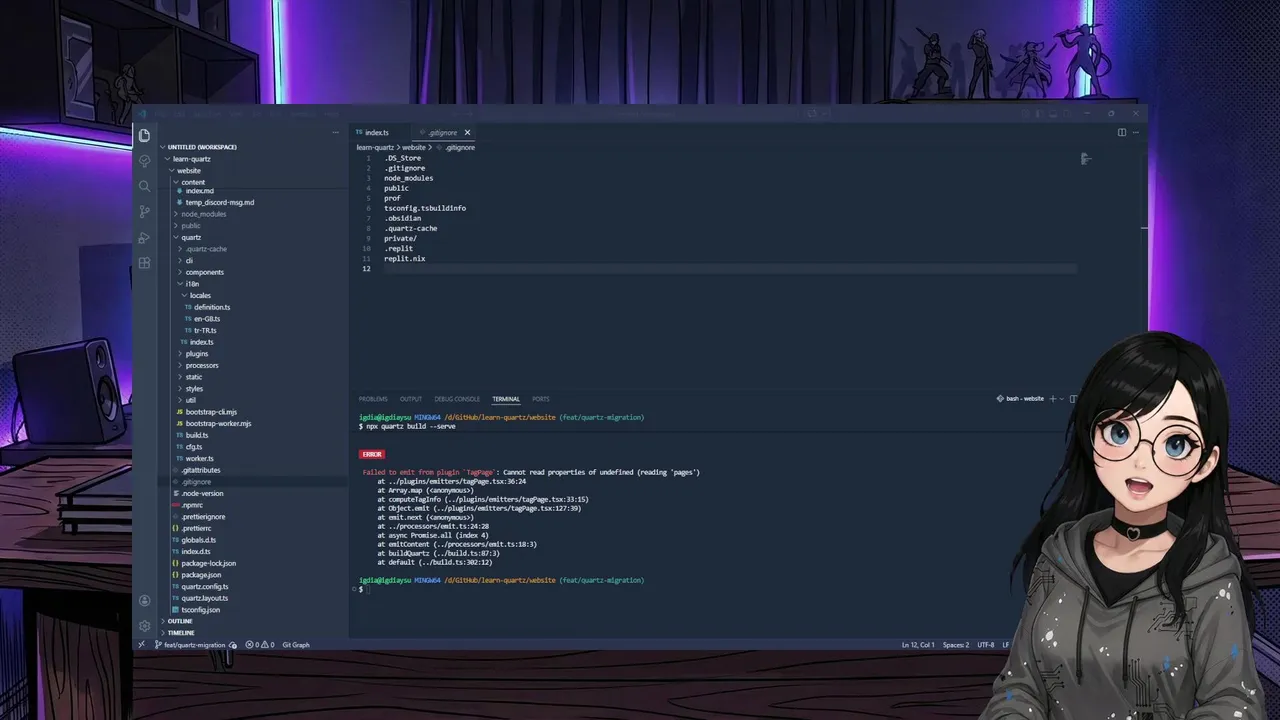Open the Run and Debug view

coord(145,238)
